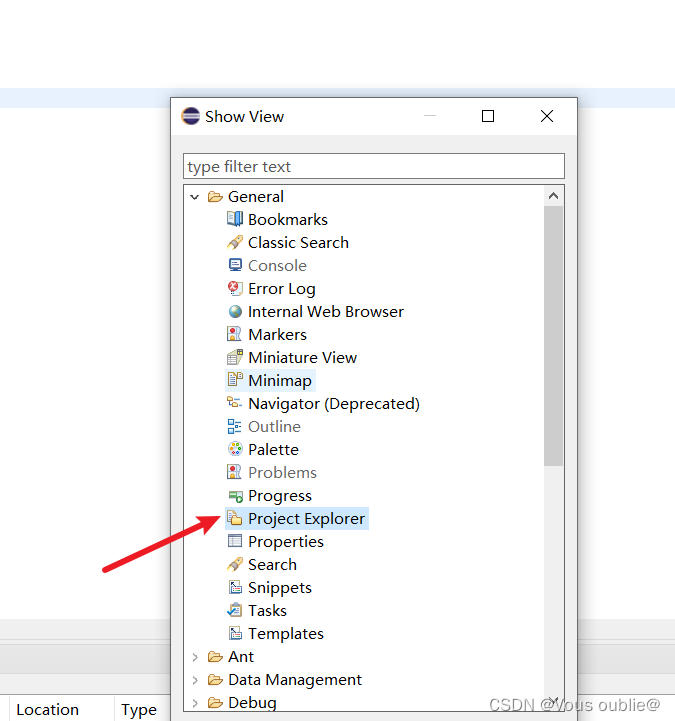675x721 pixels.
Task: Select the Error Log label
Action: pos(282,289)
